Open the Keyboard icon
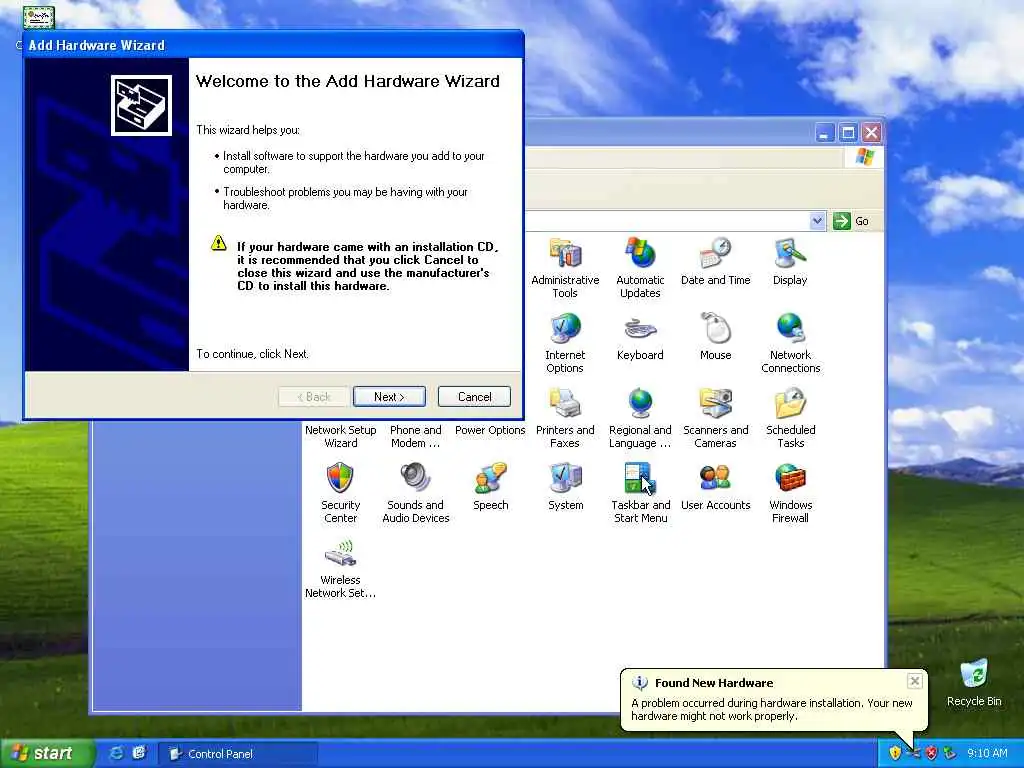 coord(640,328)
